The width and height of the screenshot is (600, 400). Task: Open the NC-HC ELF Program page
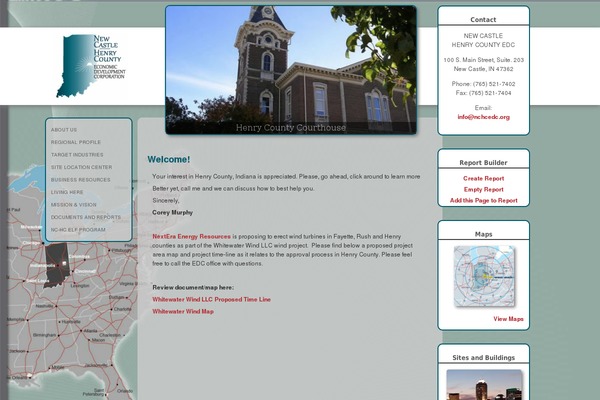78,230
